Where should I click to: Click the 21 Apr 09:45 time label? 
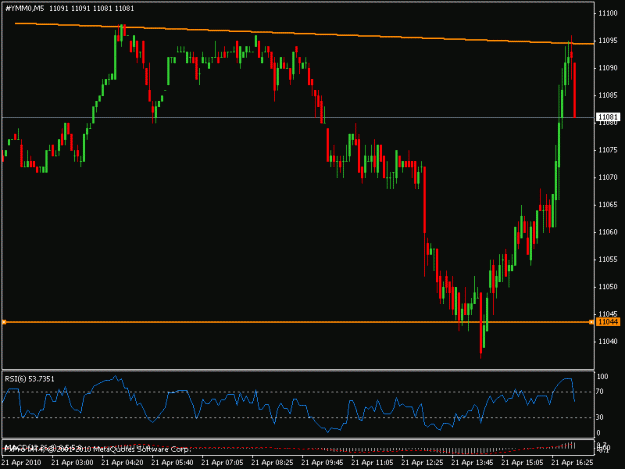tap(322, 463)
